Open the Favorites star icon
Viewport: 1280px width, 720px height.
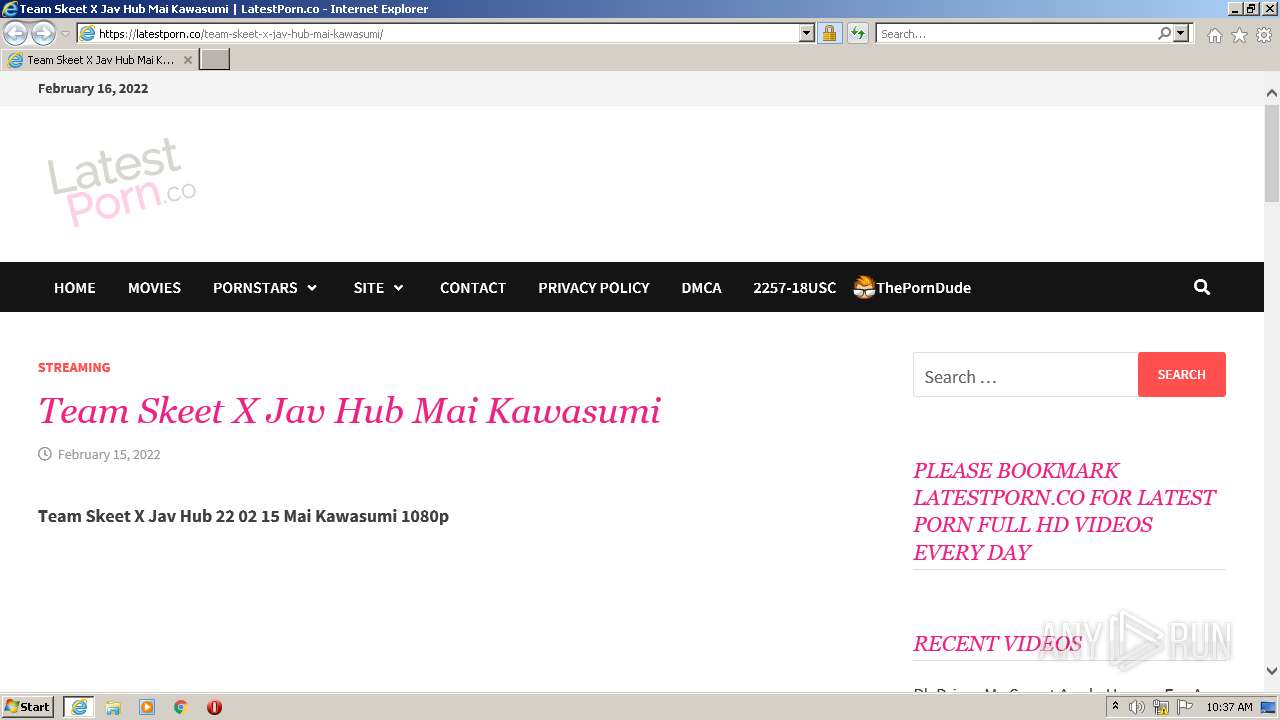1239,35
